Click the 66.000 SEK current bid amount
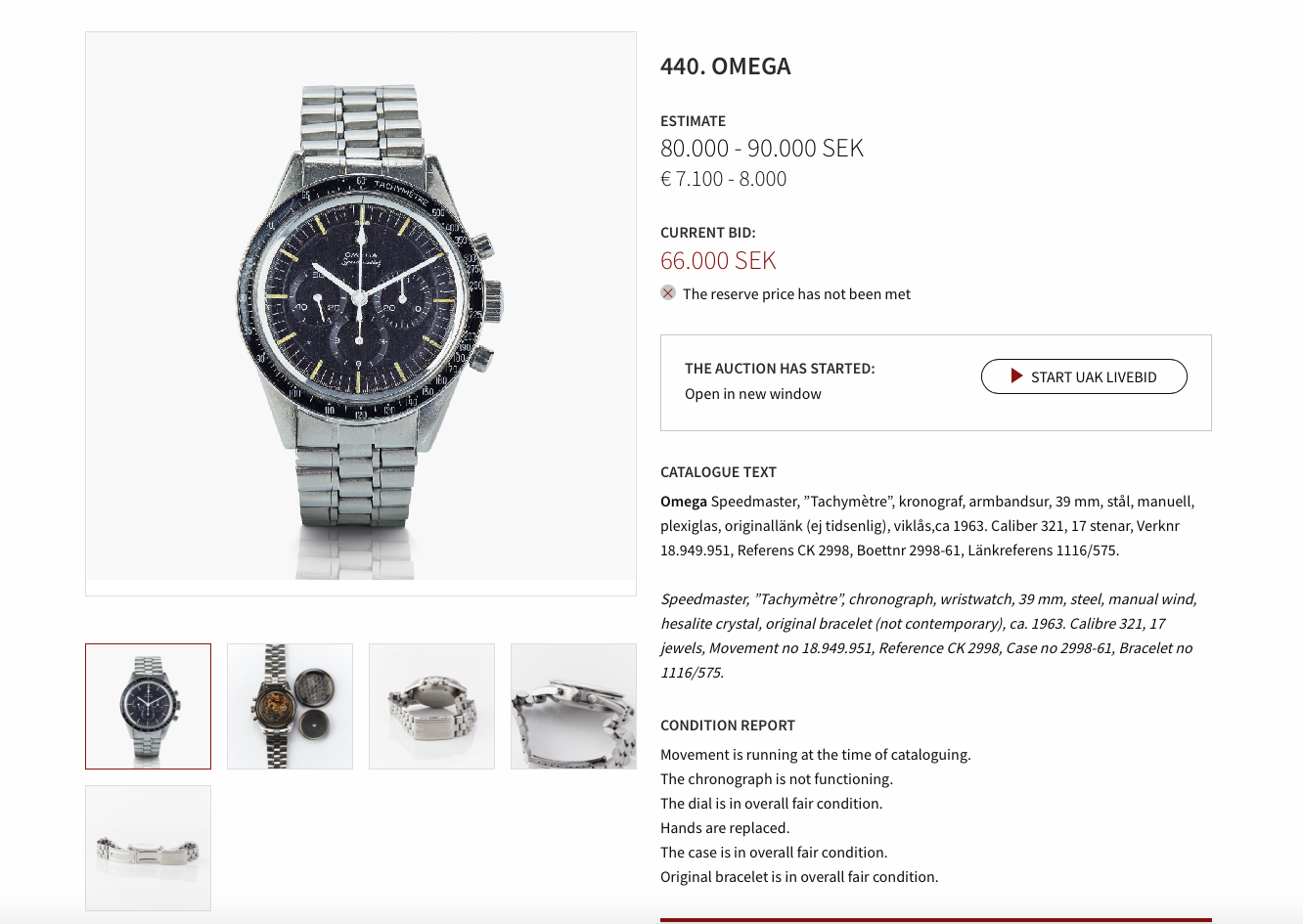Viewport: 1303px width, 924px height. pos(718,261)
